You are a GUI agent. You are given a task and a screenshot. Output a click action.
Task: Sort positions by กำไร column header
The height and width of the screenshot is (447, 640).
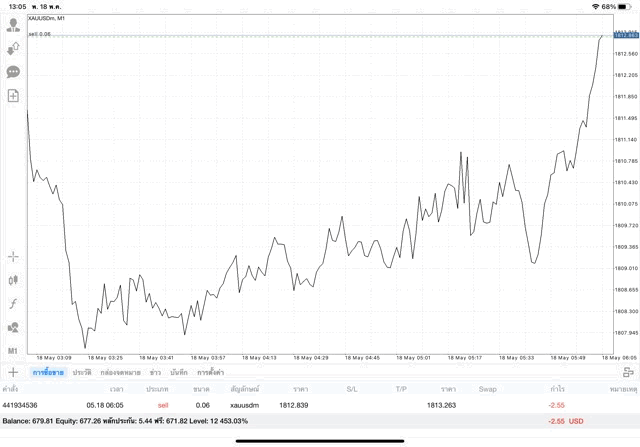pyautogui.click(x=557, y=388)
